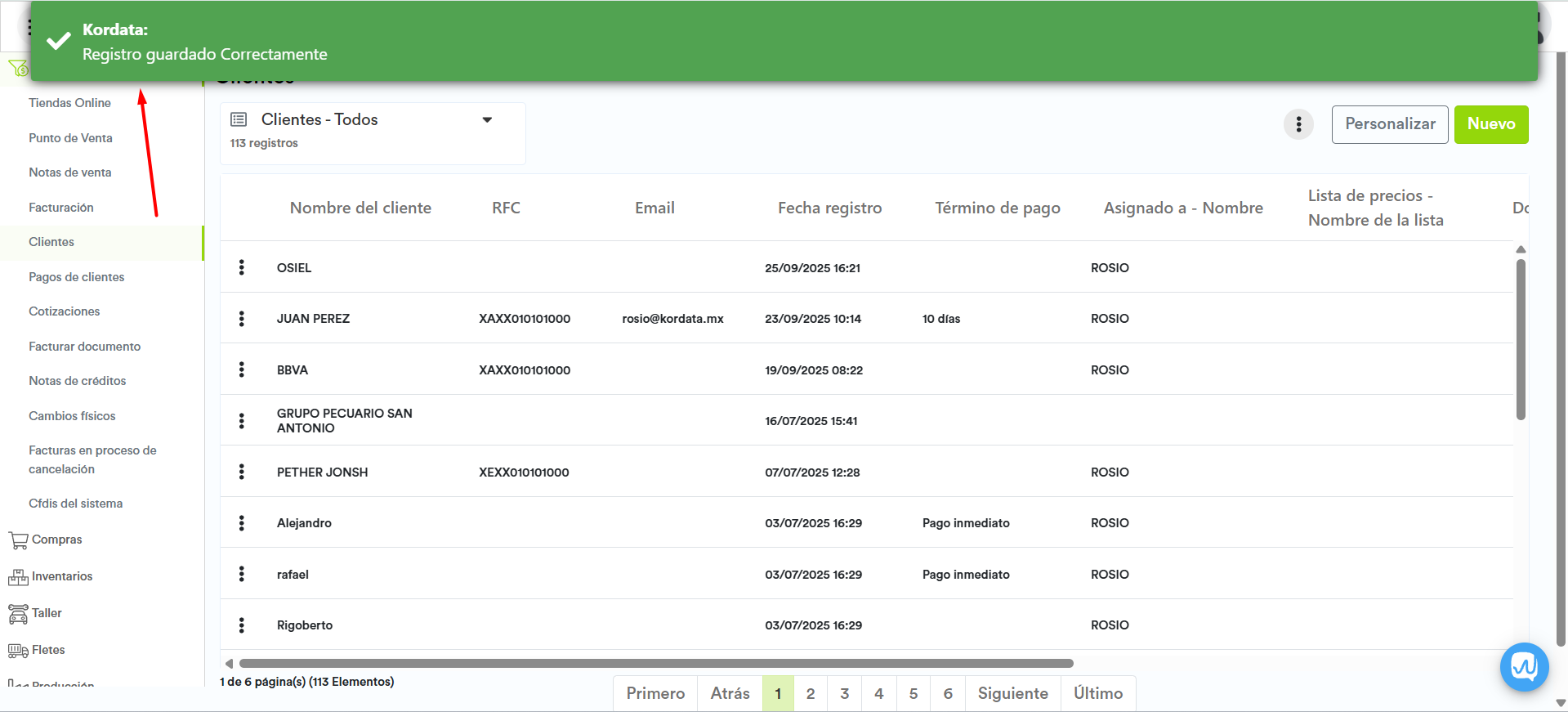The image size is (1568, 712).
Task: Open the Compras module
Action: pyautogui.click(x=56, y=540)
